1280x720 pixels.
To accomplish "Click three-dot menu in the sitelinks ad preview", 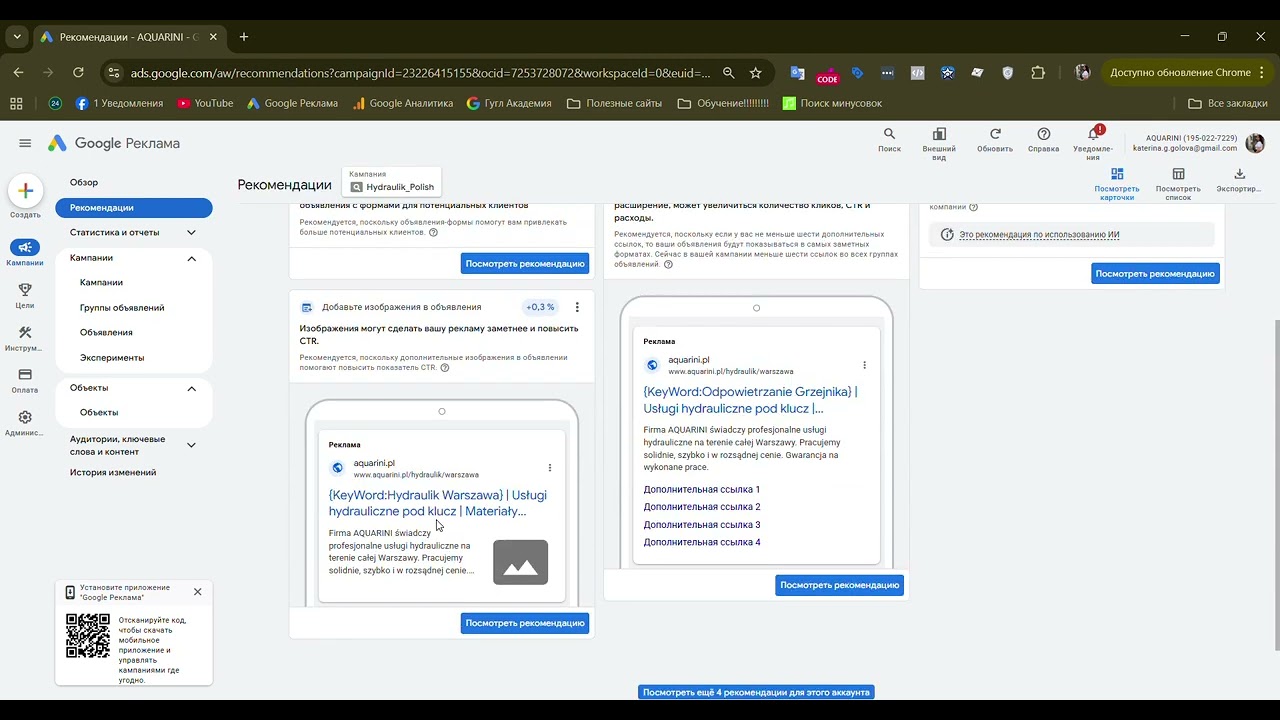I will [x=864, y=365].
